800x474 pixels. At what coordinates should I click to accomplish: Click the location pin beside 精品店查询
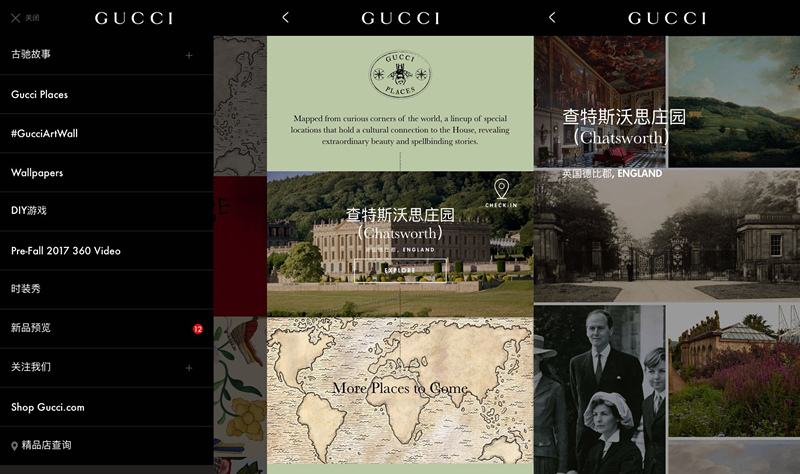(14, 446)
